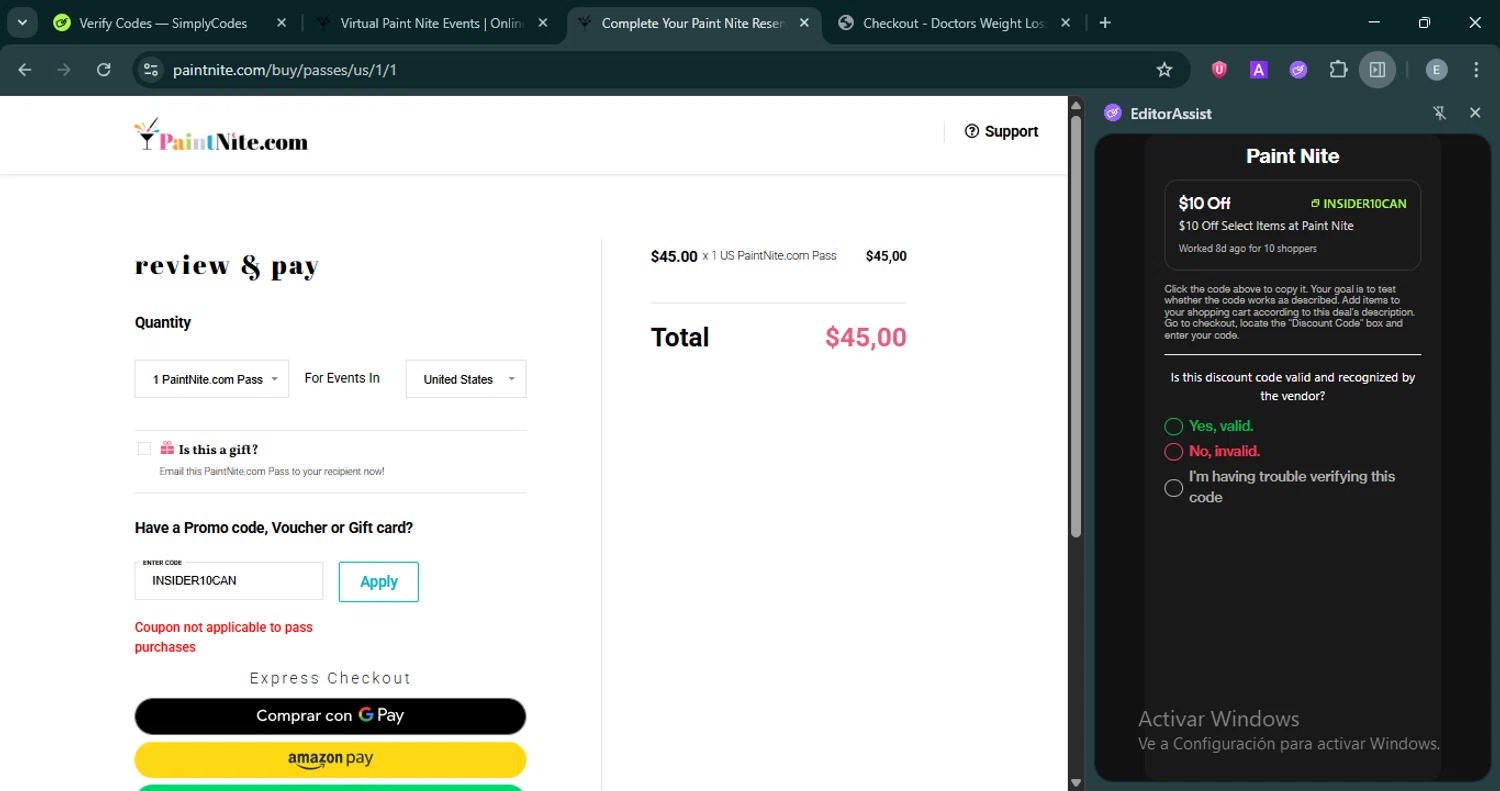Select I'm having trouble verifying option
1500x791 pixels.
[x=1174, y=488]
